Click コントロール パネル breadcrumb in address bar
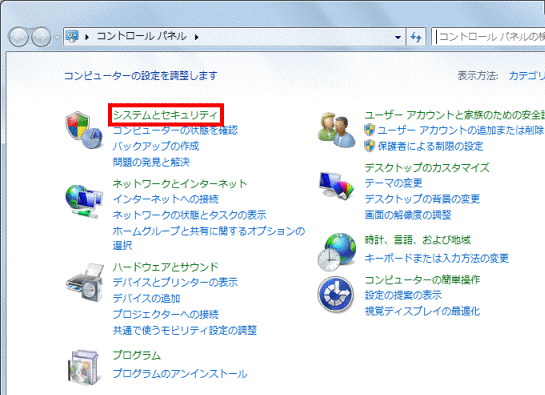The height and width of the screenshot is (395, 545). coord(142,36)
